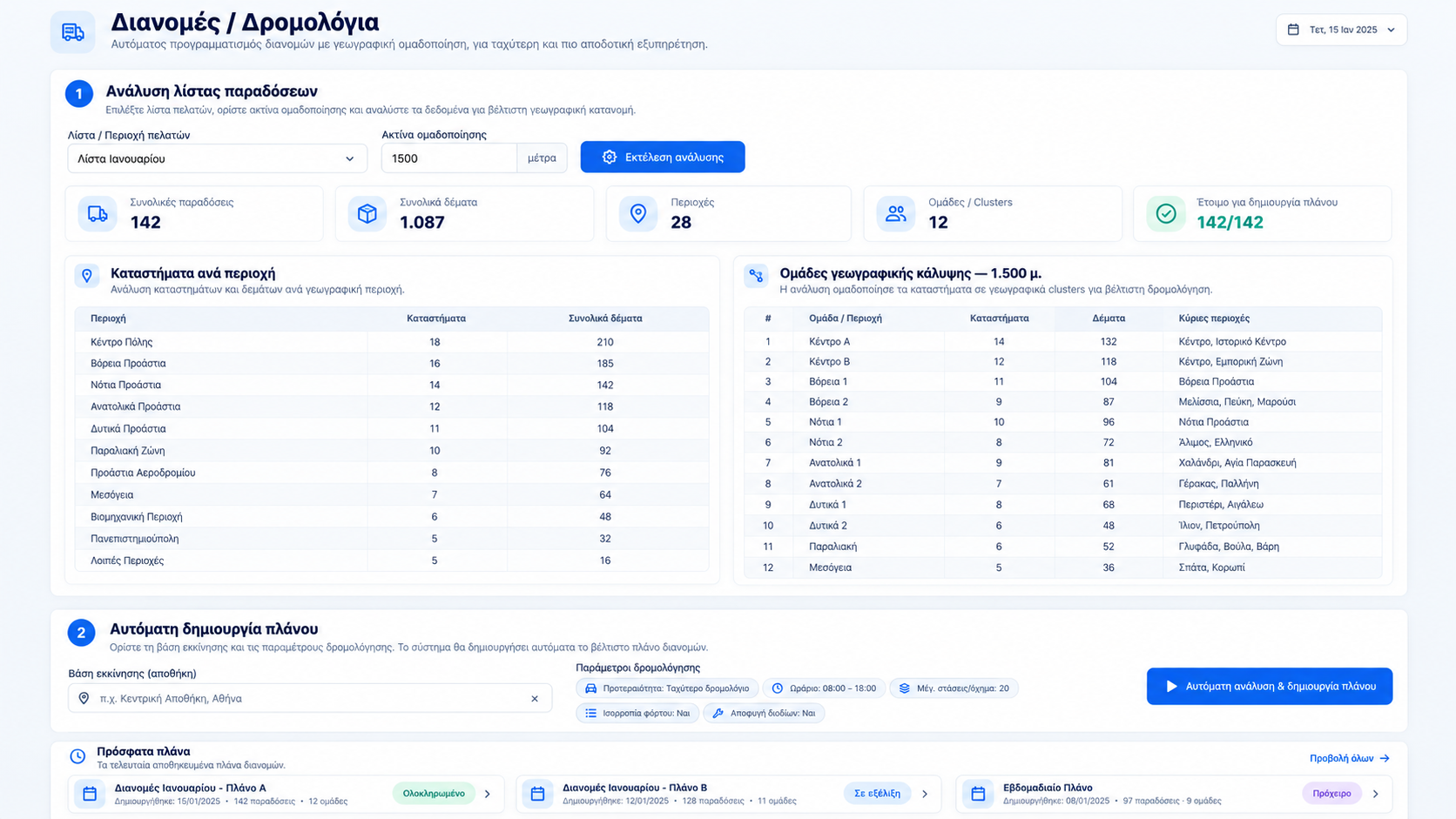1456x819 pixels.
Task: Click people icon on Ομάδες / Clusters card
Action: click(x=896, y=213)
